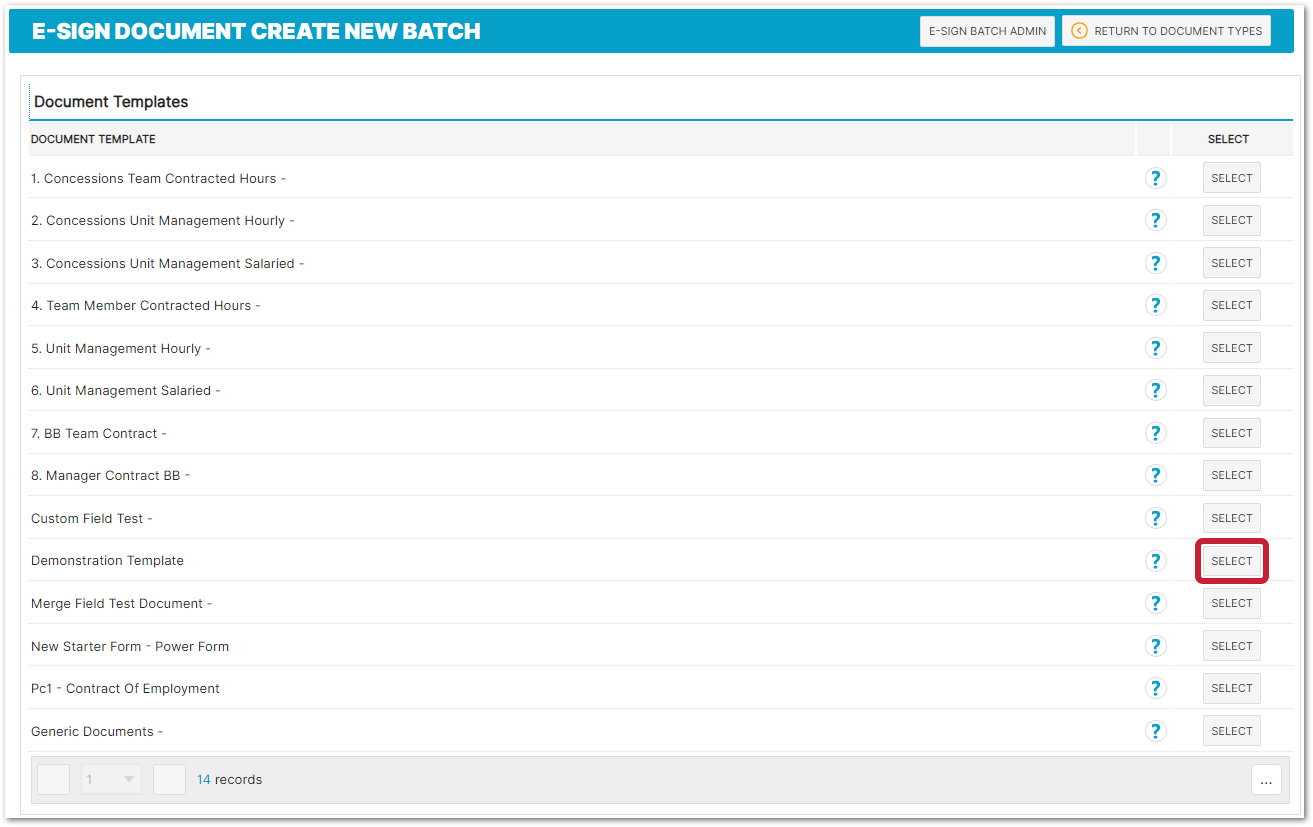Click previous page button in pager
Image resolution: width=1313 pixels, height=827 pixels.
(x=54, y=780)
